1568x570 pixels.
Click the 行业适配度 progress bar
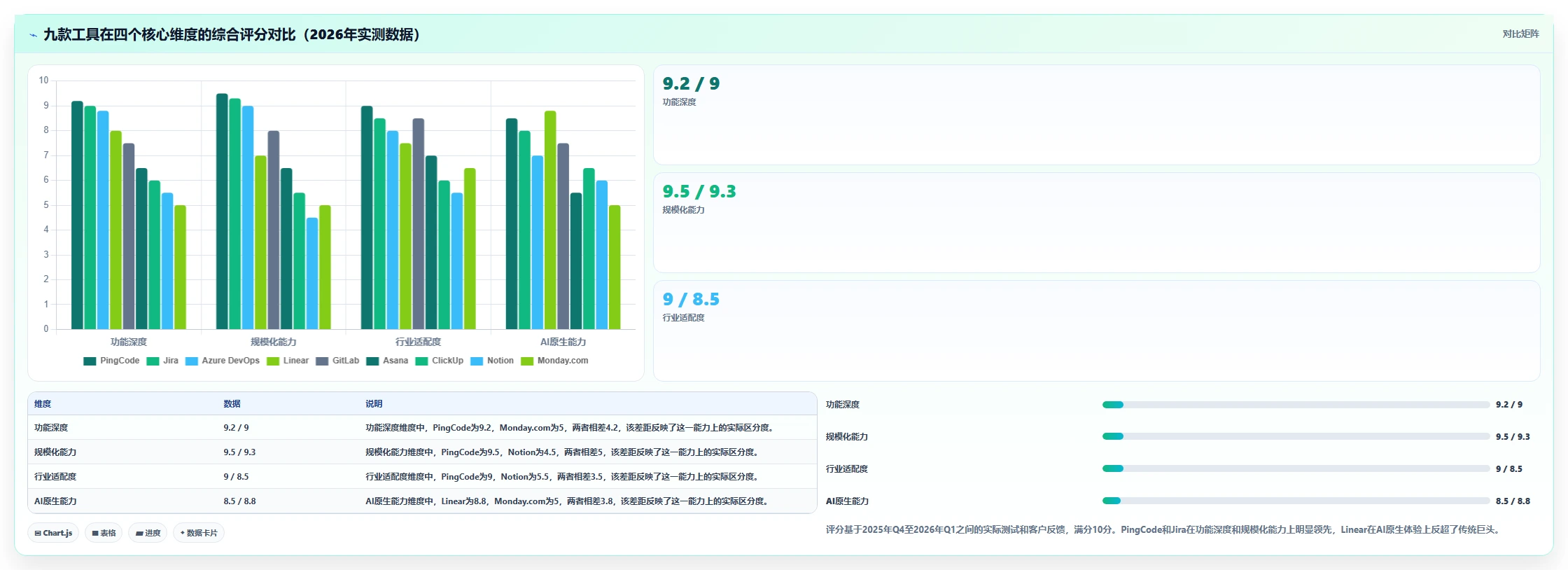[x=1296, y=468]
